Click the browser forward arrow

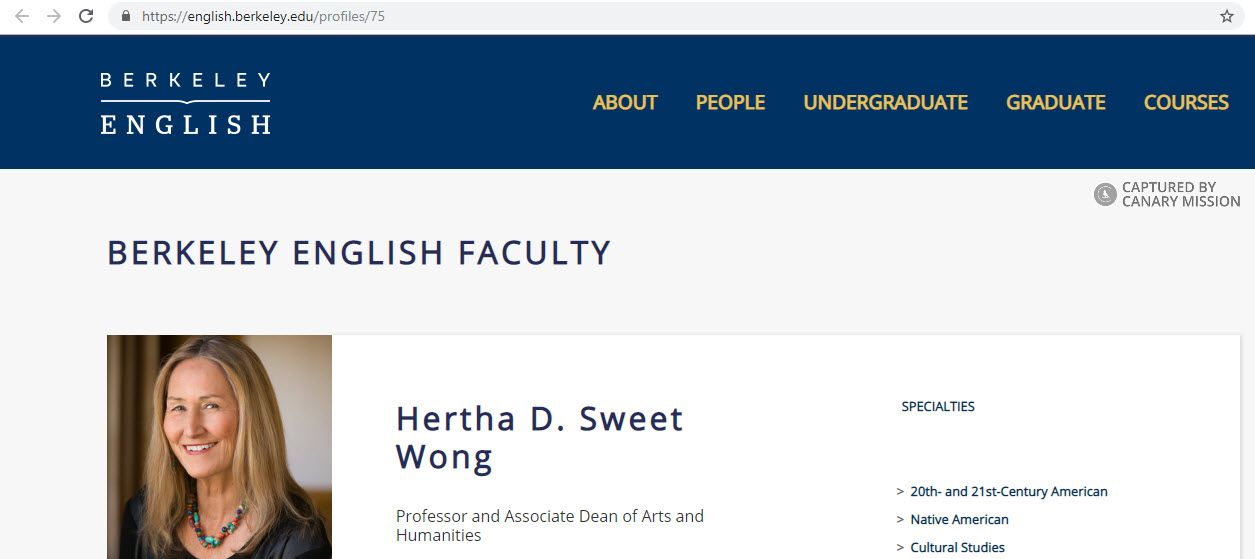(54, 16)
